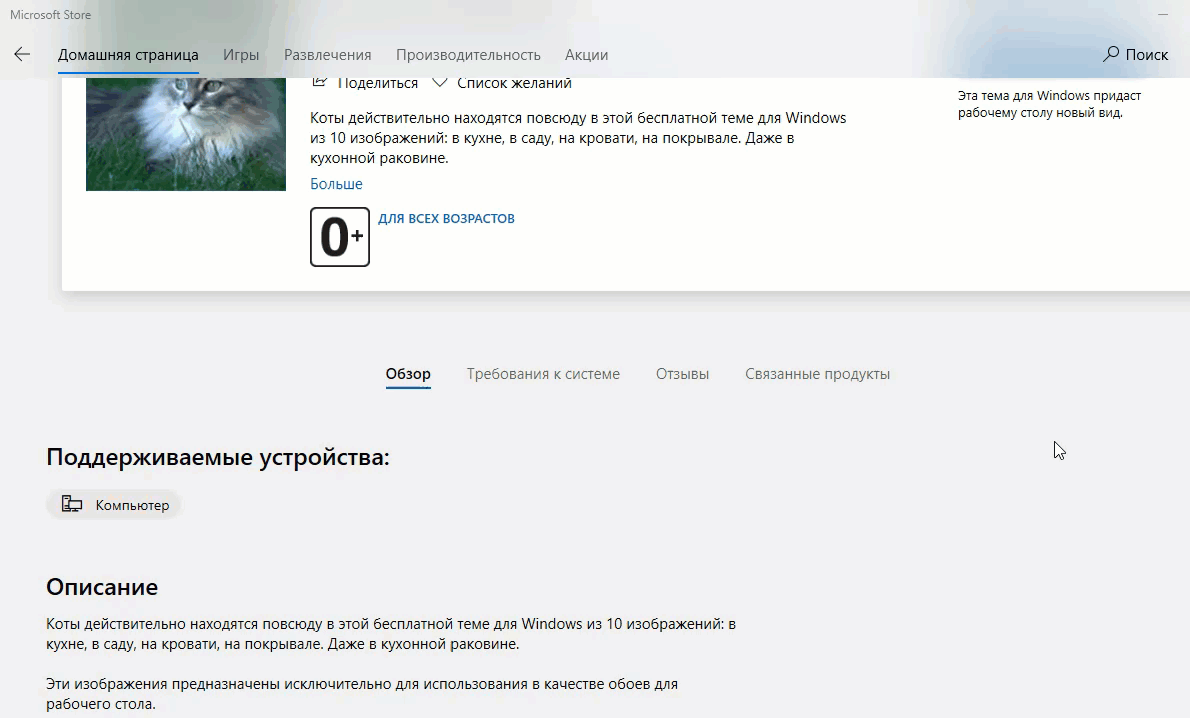
Task: Click the computer device icon
Action: 72,504
